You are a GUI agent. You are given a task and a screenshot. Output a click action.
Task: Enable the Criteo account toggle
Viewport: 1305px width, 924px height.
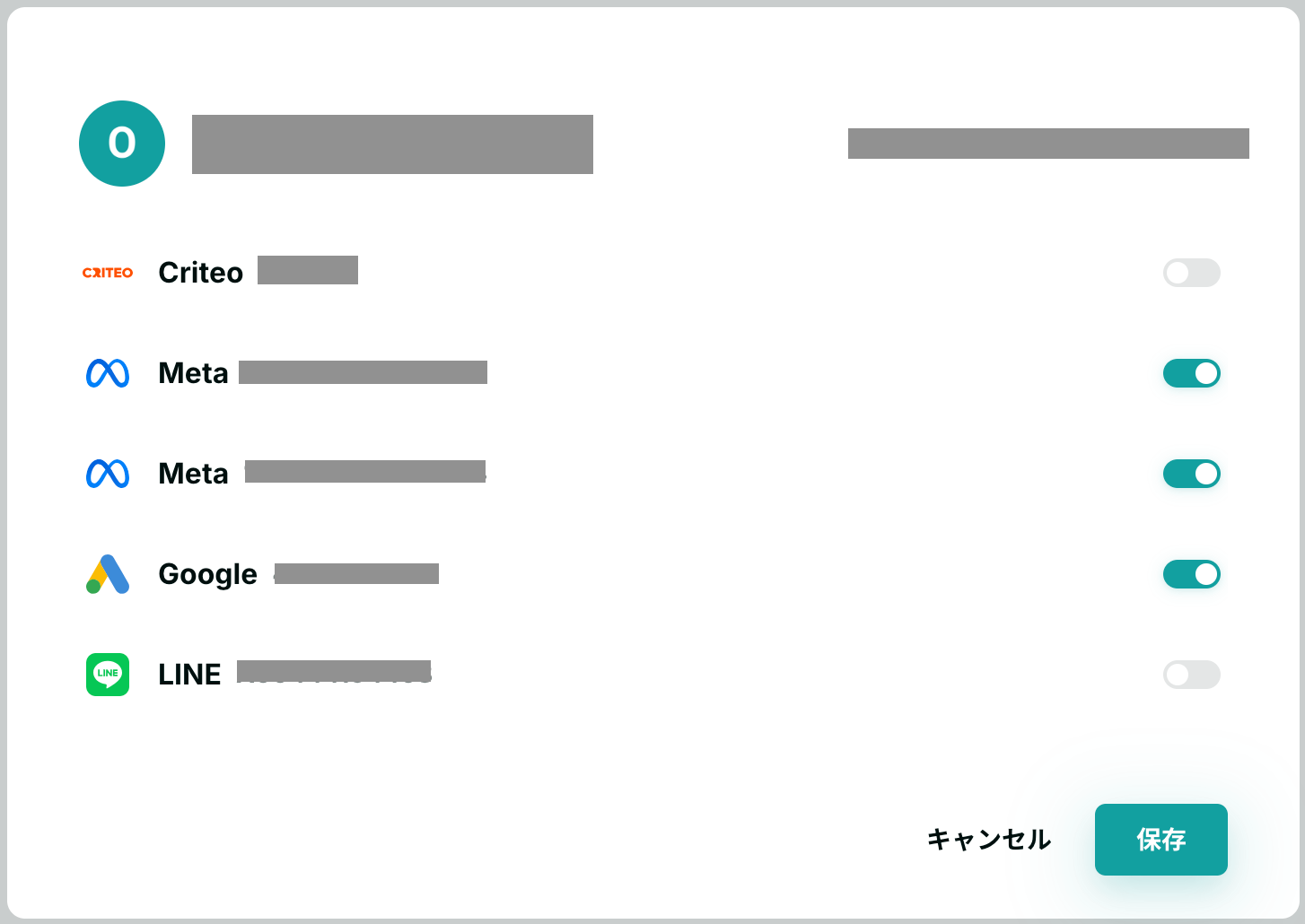1192,273
